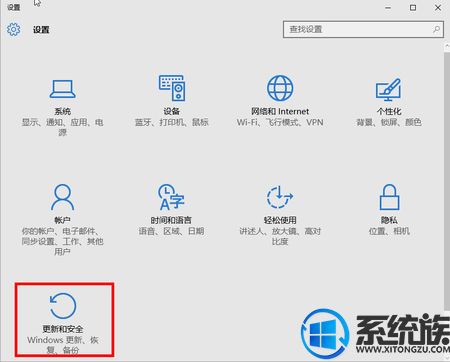450x362 pixels.
Task: Click the 更新和安全 label text
Action: (x=63, y=329)
